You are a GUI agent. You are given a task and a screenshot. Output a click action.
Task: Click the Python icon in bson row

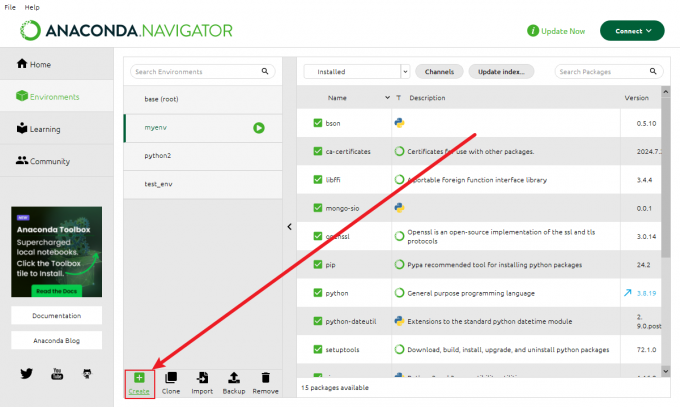pos(399,123)
